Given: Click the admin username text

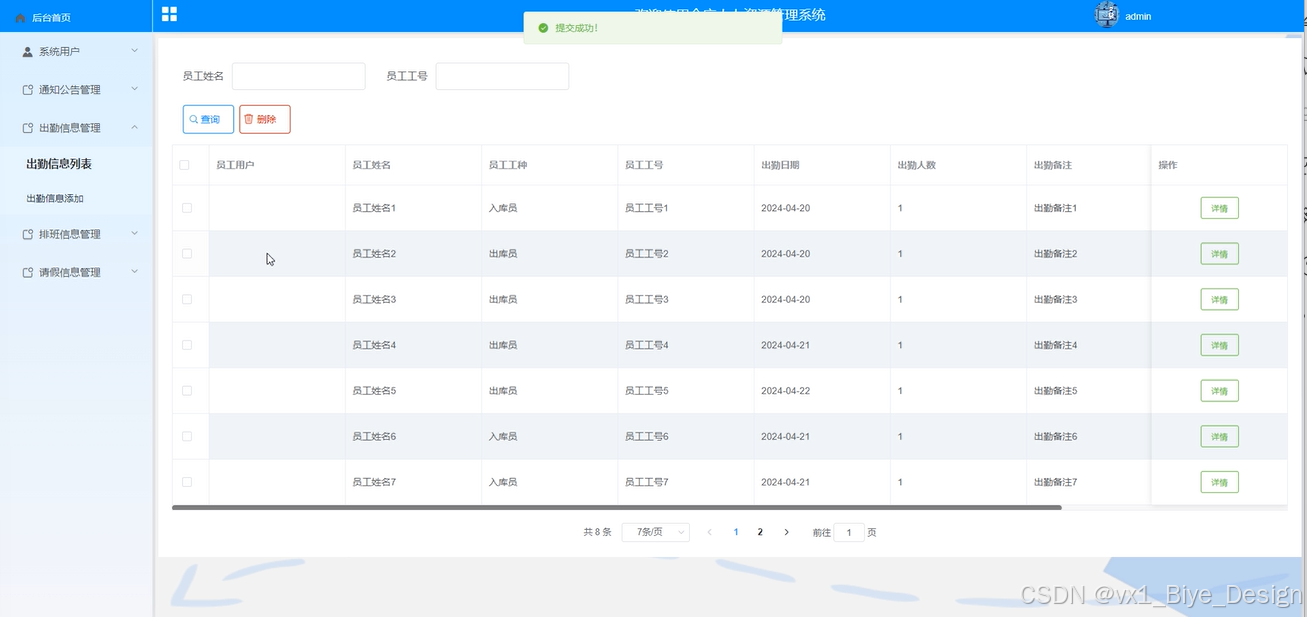Looking at the screenshot, I should [x=1138, y=17].
